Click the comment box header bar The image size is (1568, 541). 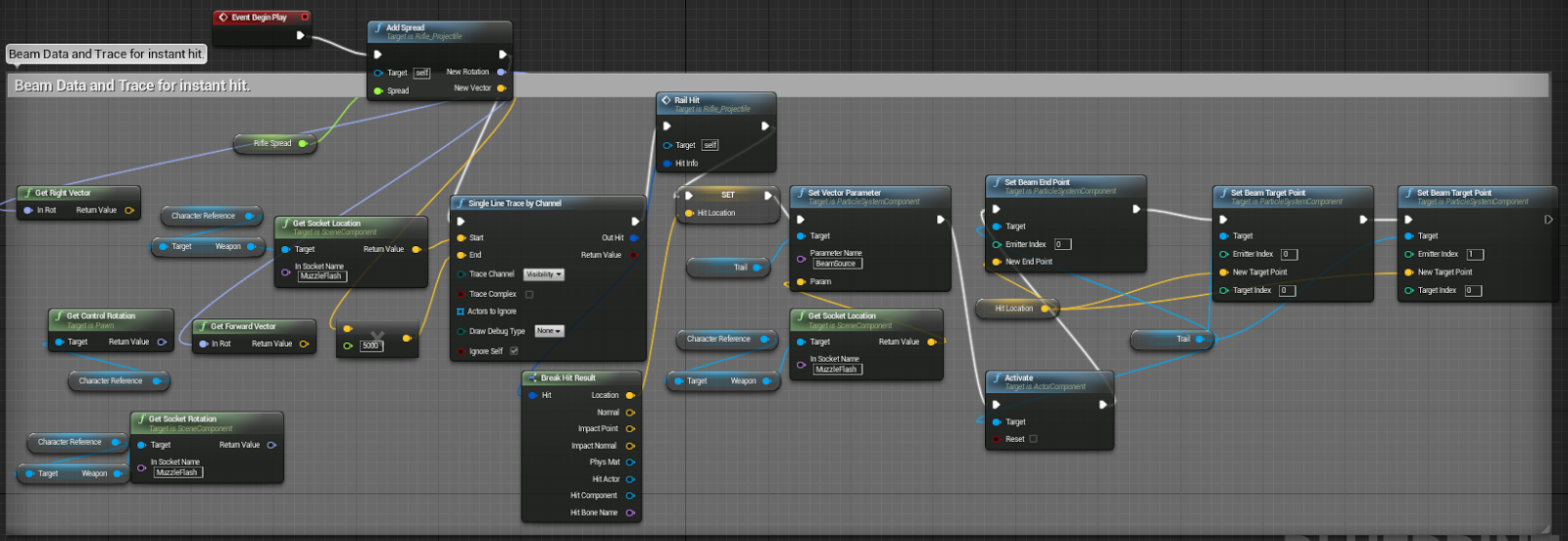(778, 85)
